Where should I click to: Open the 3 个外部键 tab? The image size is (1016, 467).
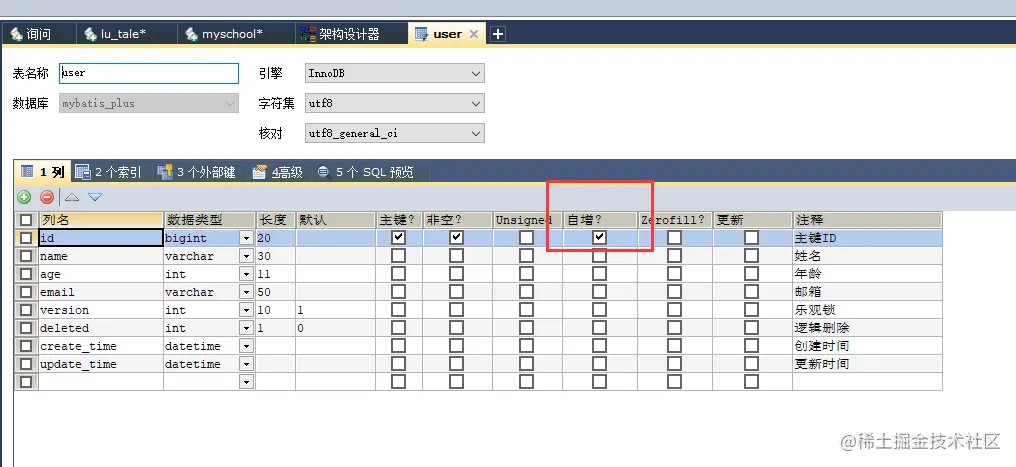click(196, 172)
